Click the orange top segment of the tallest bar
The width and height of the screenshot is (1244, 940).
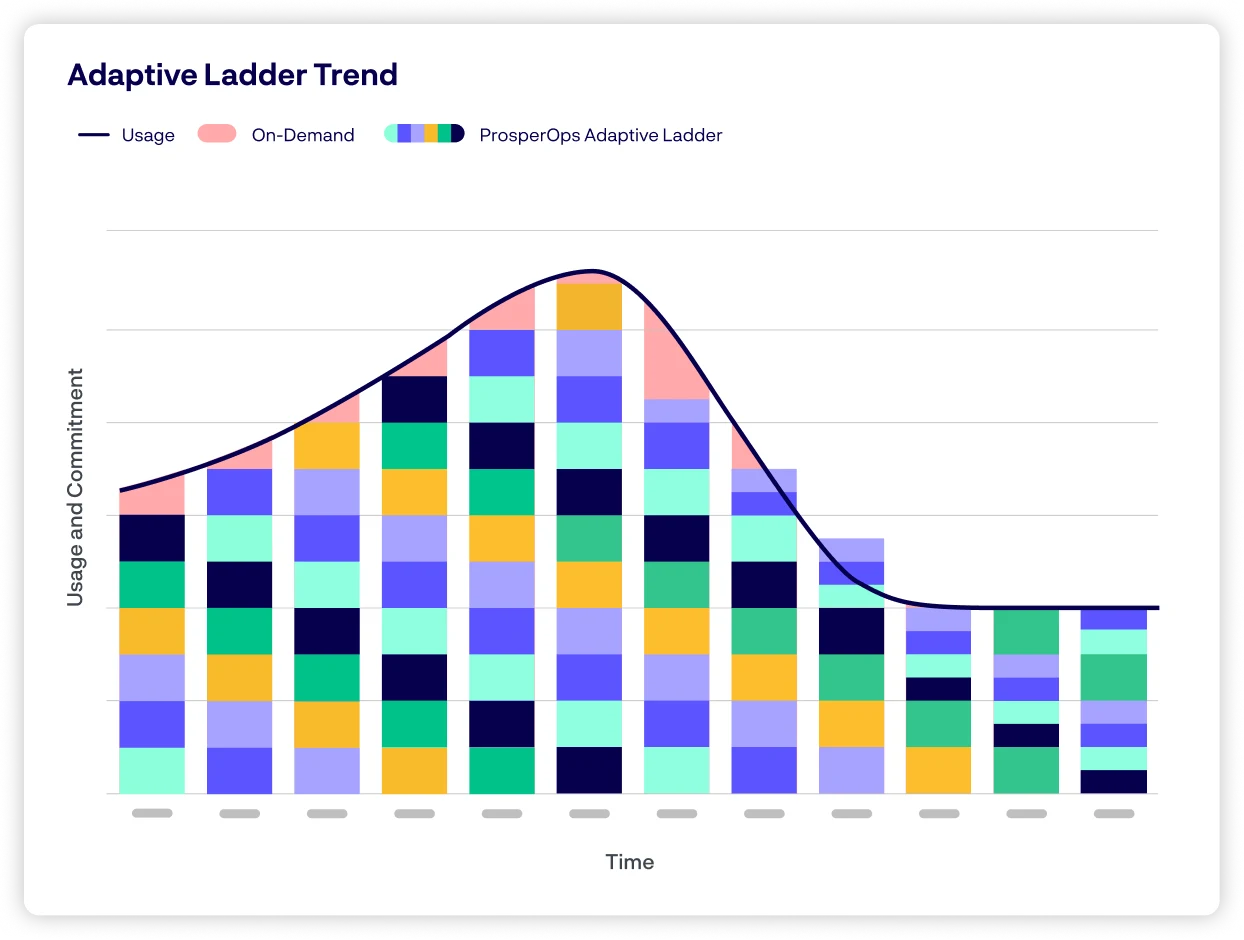(589, 307)
